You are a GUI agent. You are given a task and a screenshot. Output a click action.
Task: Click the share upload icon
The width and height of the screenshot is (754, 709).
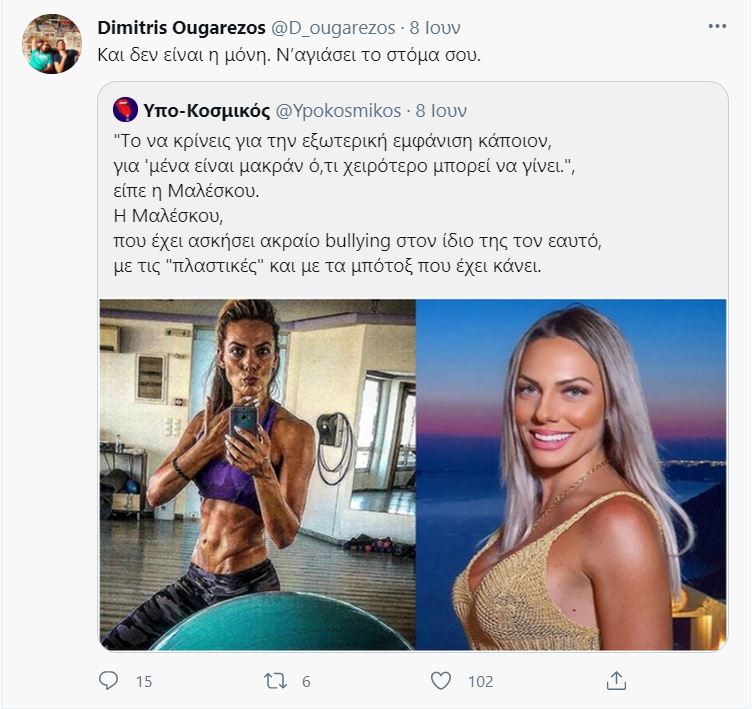coord(616,681)
